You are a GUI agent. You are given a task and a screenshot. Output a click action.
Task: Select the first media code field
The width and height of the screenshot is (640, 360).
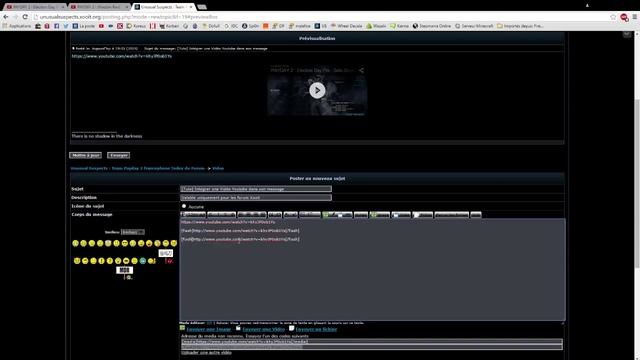[x=372, y=342]
